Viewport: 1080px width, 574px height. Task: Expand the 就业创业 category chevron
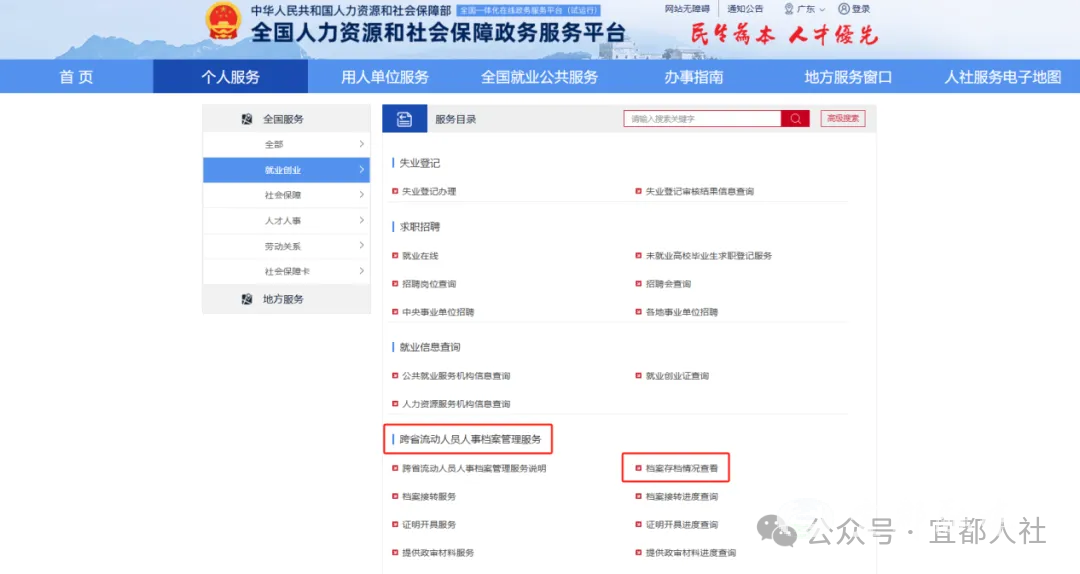tap(362, 170)
